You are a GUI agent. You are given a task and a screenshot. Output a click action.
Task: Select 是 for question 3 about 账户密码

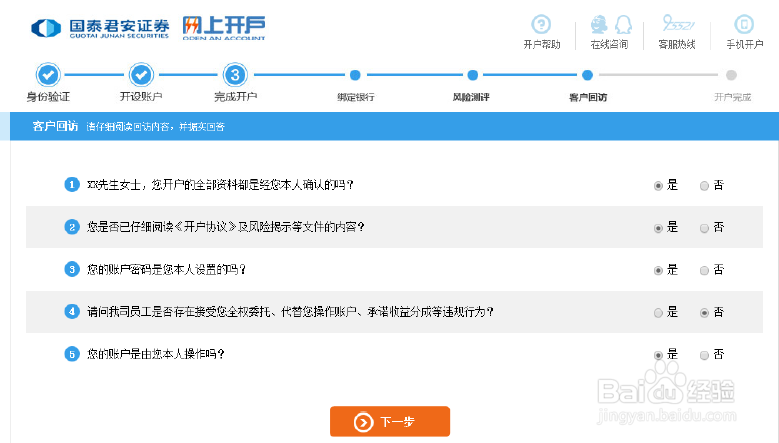coord(658,270)
